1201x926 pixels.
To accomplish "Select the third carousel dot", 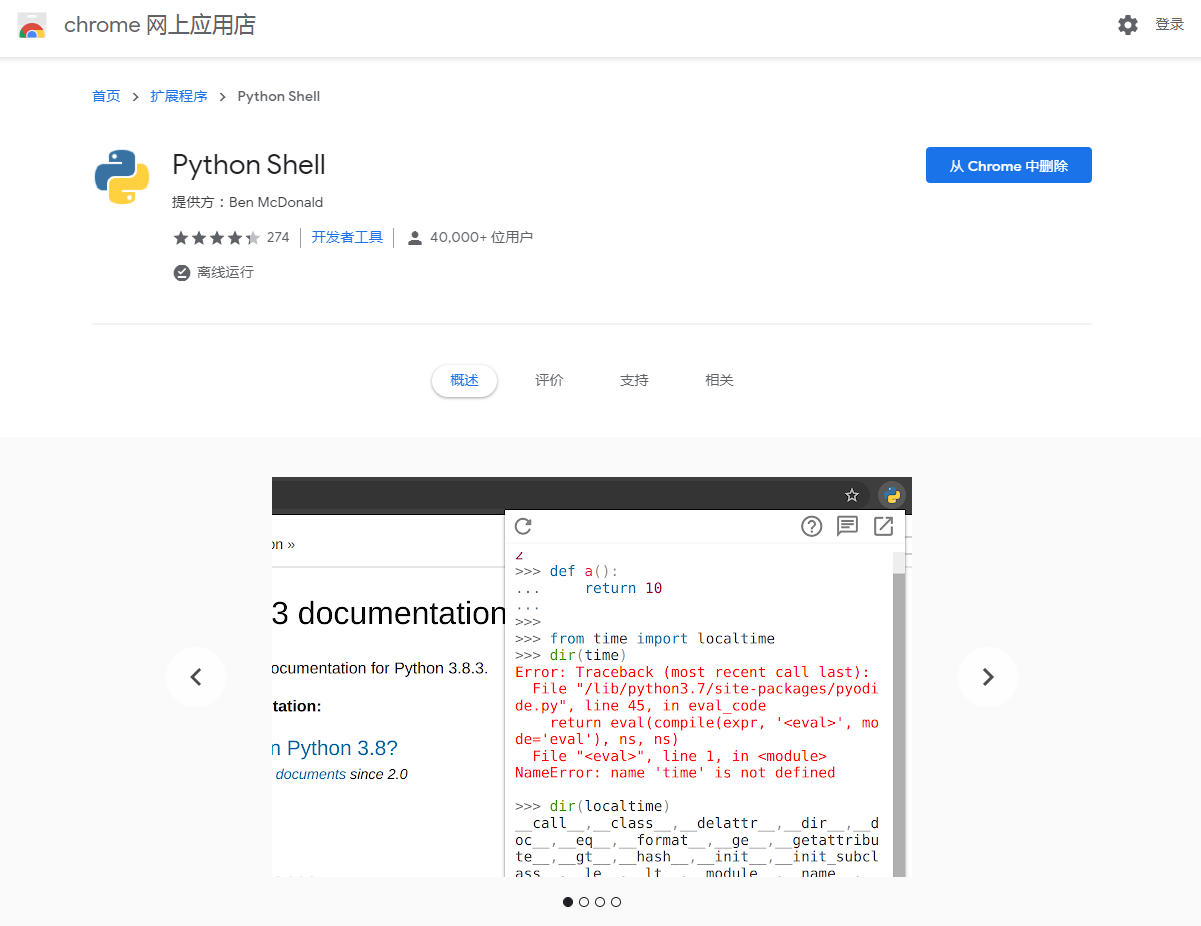I will 600,901.
